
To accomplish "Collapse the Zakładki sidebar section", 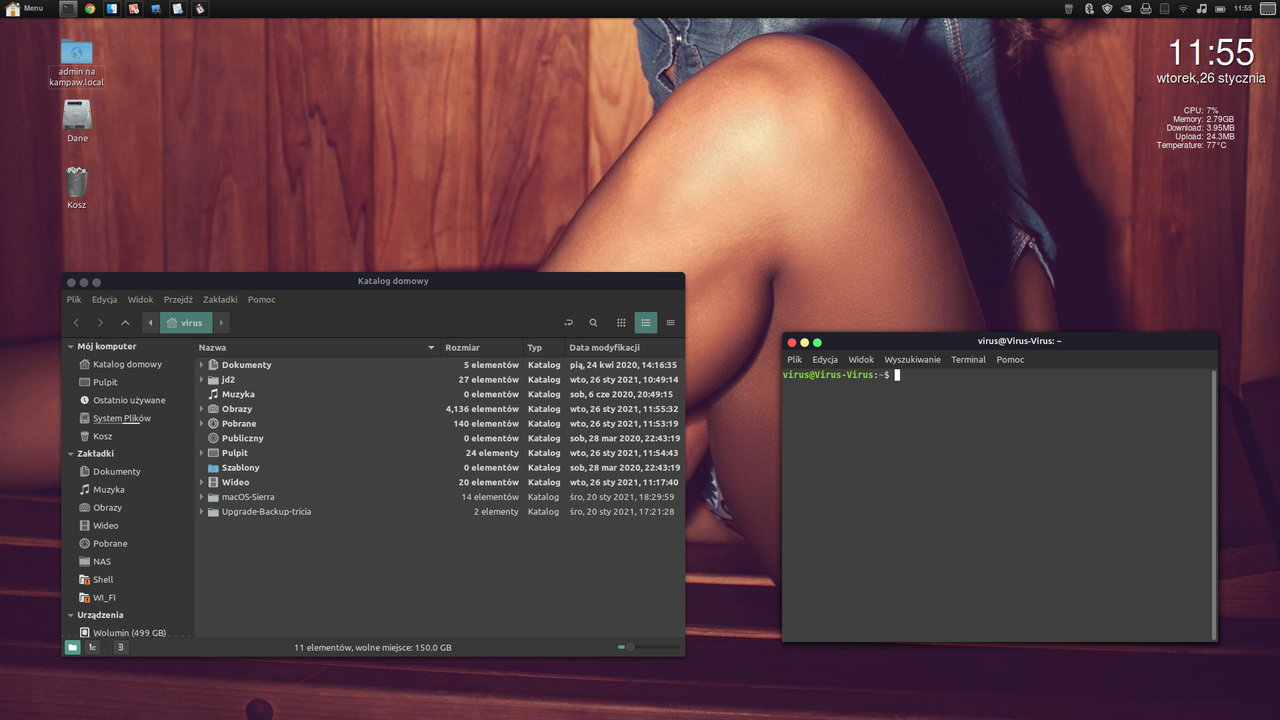I will pos(70,454).
